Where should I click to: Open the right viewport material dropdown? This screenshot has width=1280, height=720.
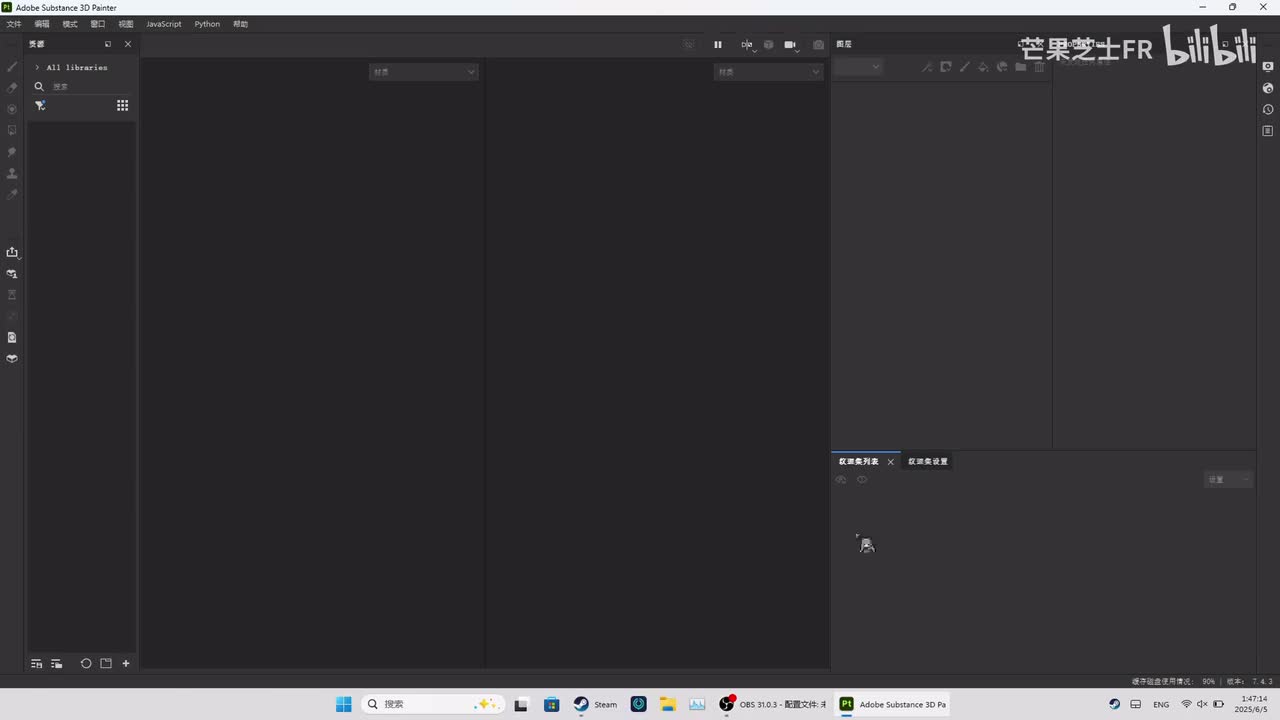[x=768, y=72]
